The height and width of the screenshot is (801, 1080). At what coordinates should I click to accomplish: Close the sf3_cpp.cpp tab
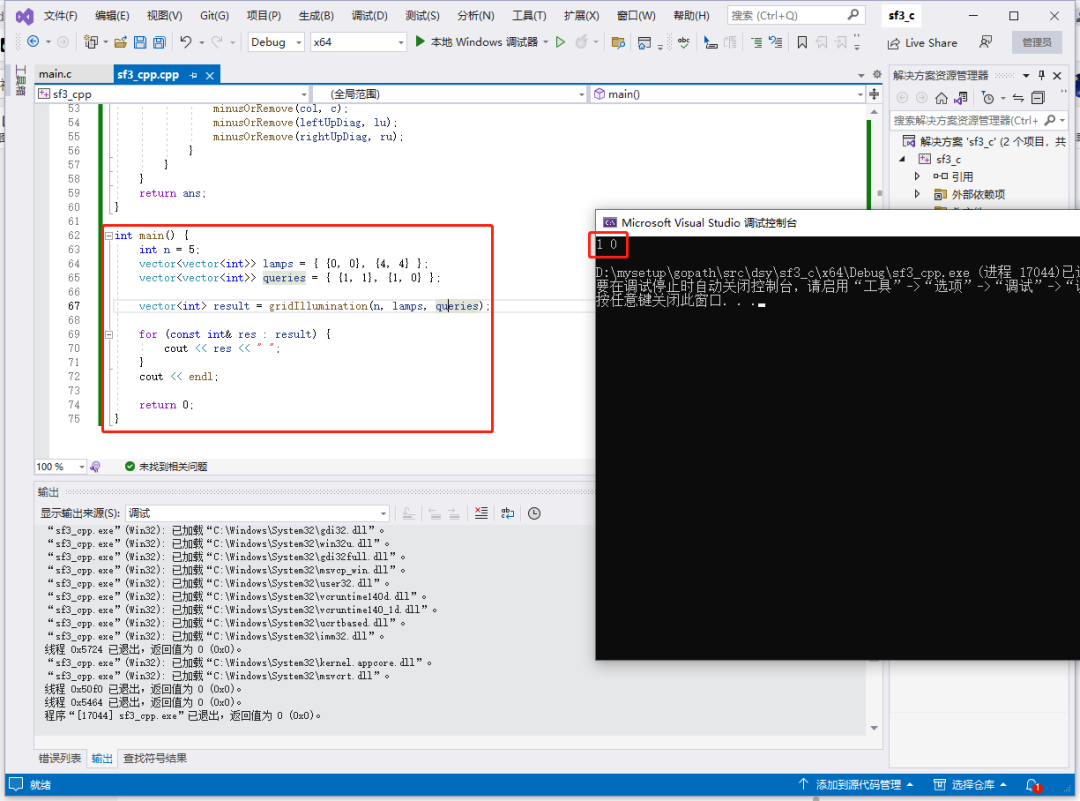pos(210,75)
